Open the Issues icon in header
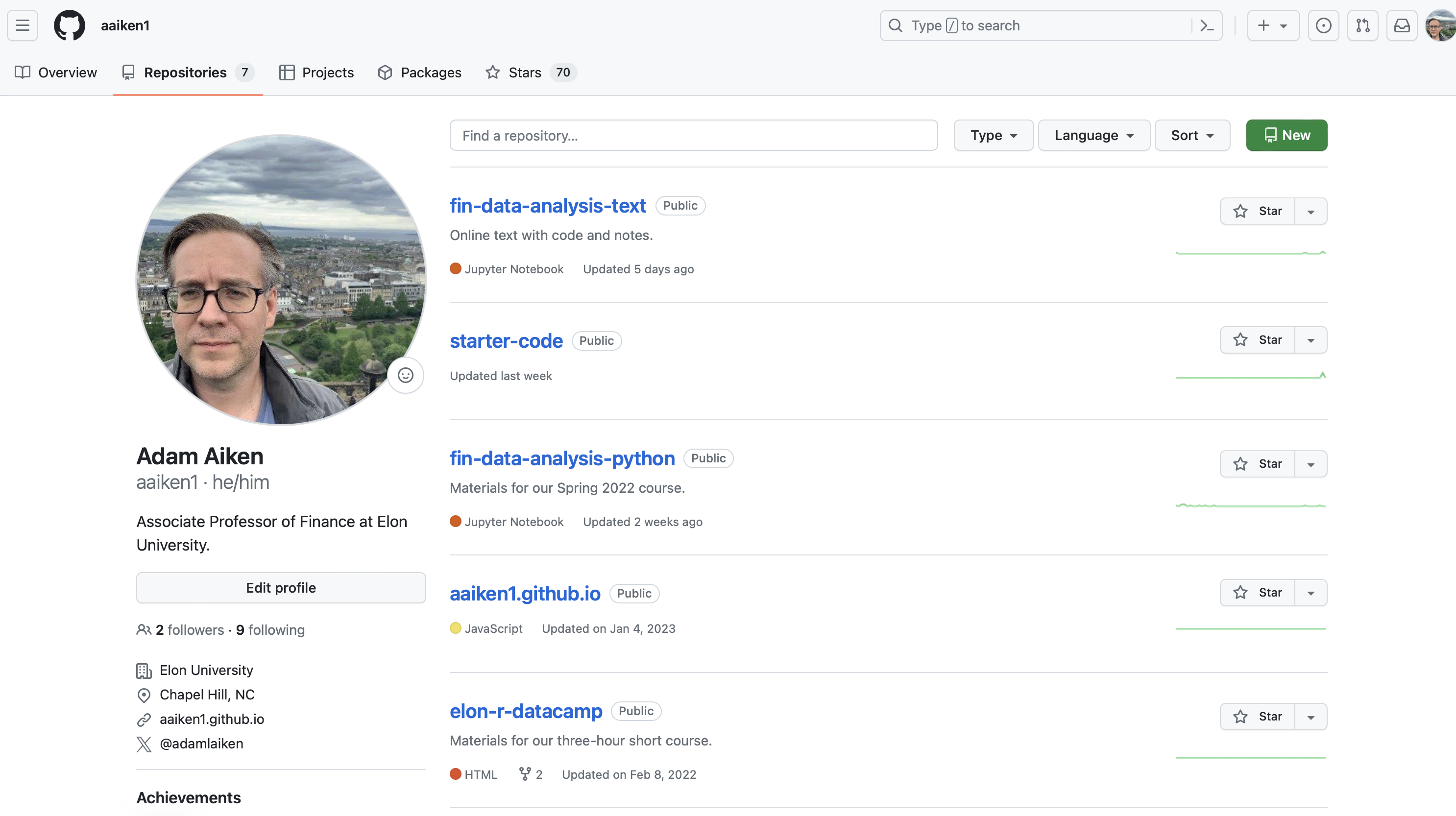1456x816 pixels. [x=1323, y=25]
